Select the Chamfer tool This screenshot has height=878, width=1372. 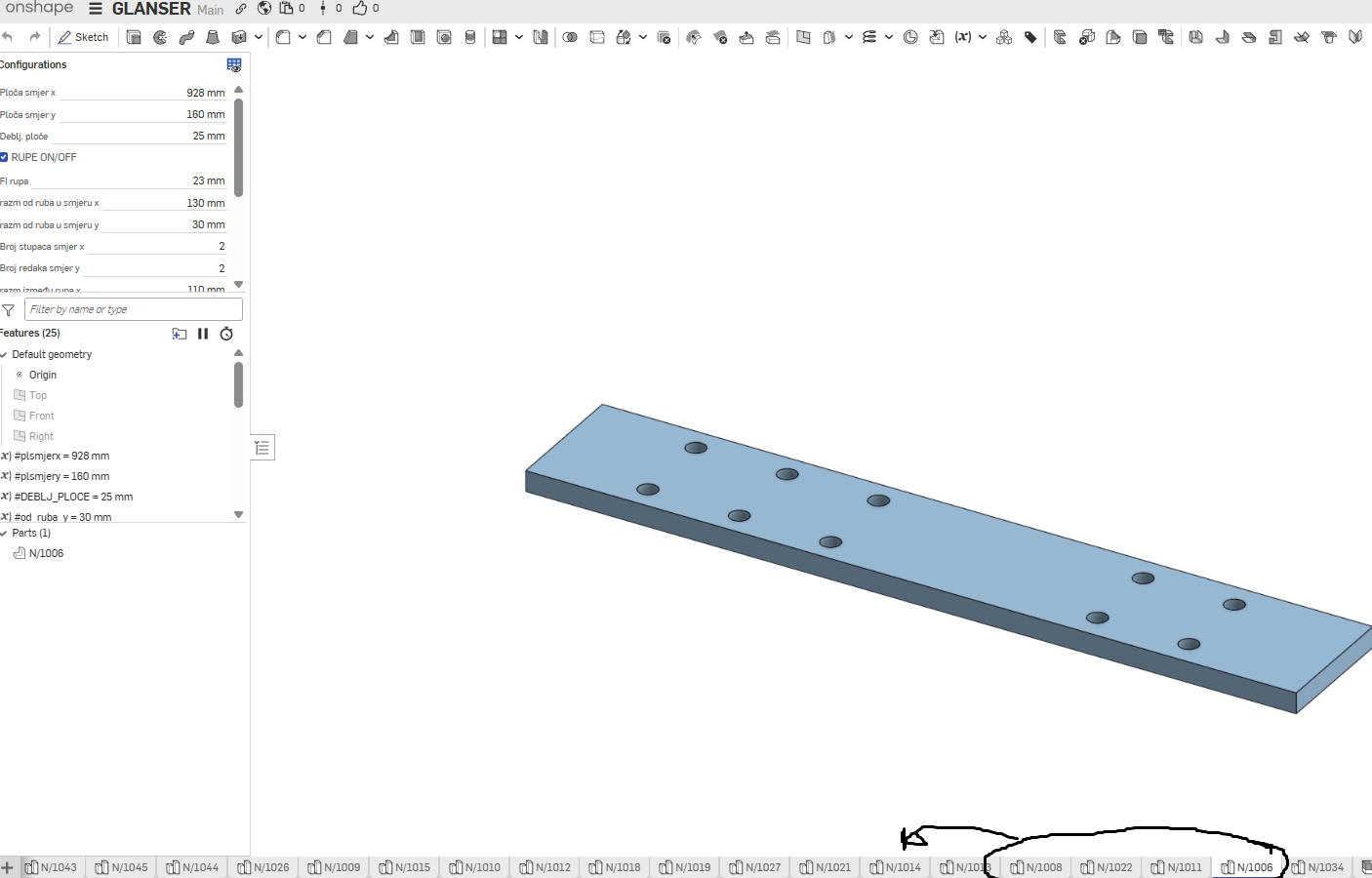pos(324,37)
